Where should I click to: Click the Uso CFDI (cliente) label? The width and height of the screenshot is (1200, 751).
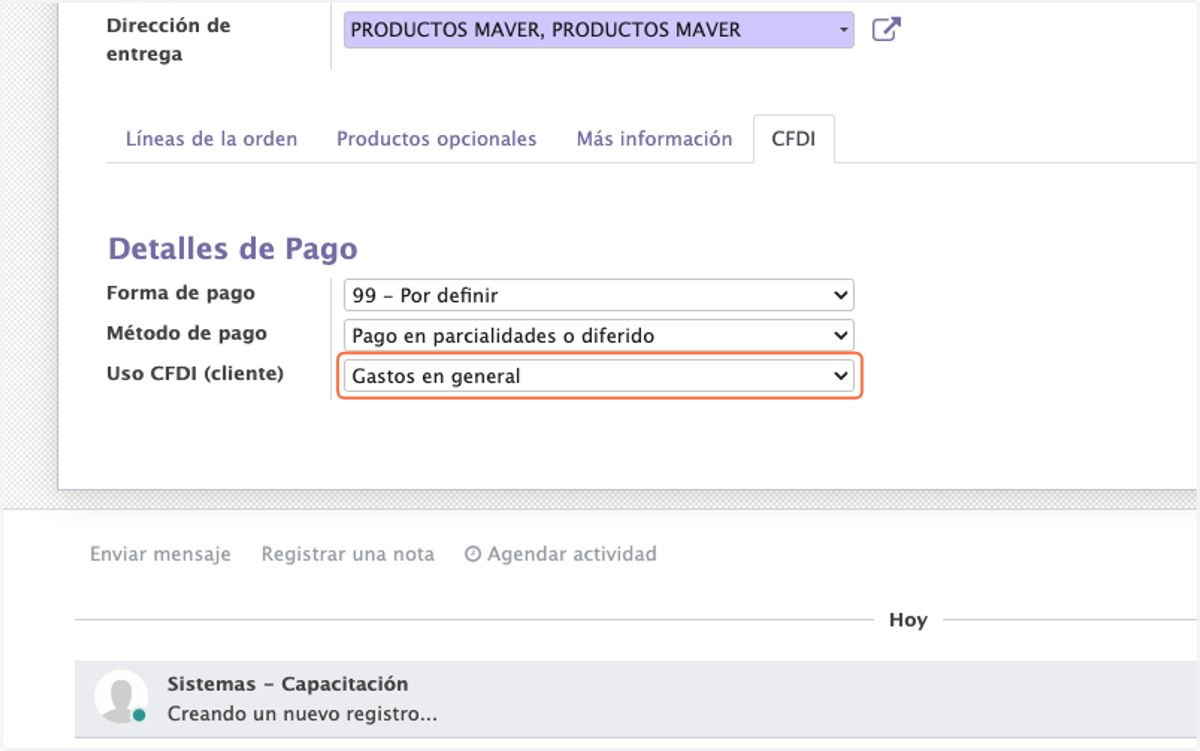click(x=195, y=374)
